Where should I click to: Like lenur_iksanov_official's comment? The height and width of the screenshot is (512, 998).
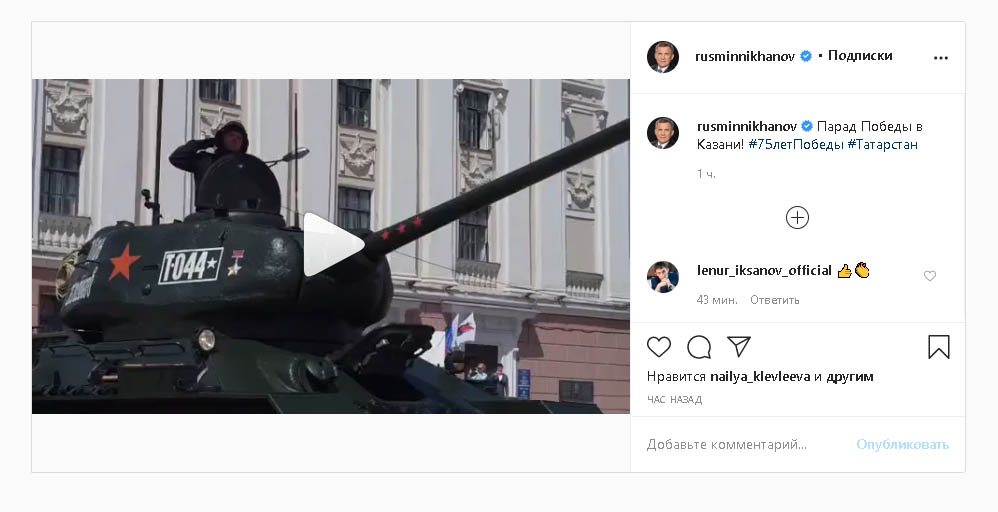click(x=930, y=276)
